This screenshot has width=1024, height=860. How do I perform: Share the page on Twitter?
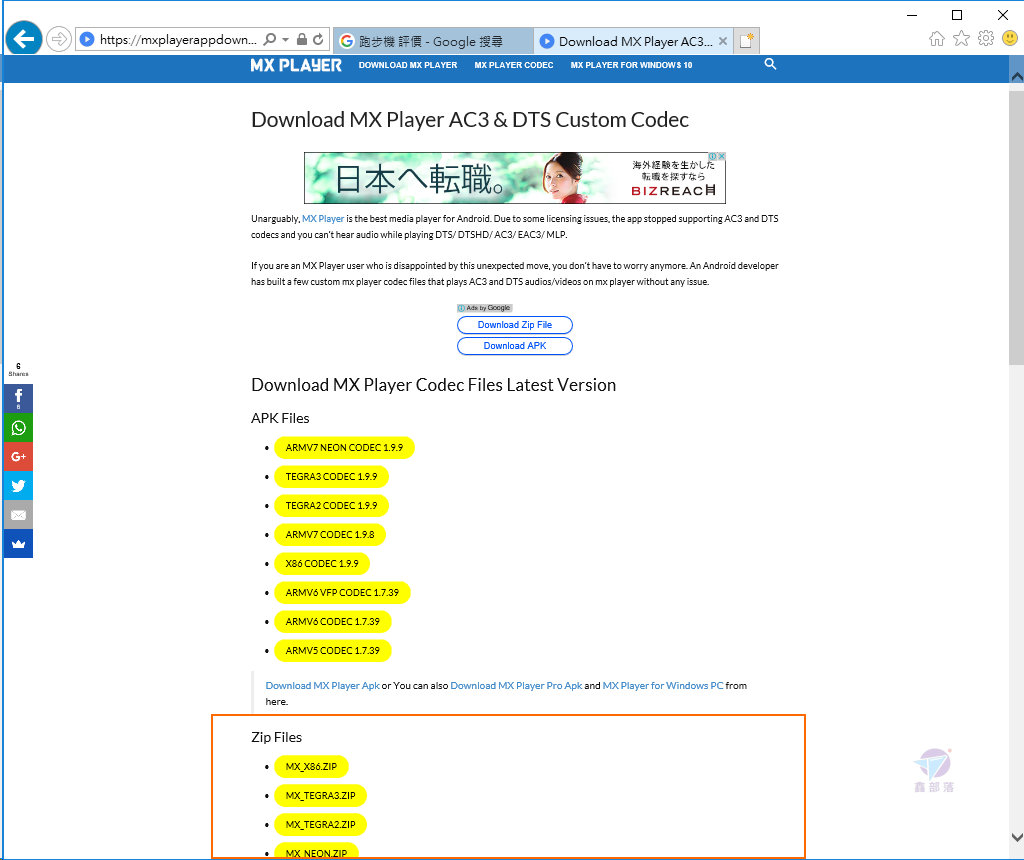(18, 486)
